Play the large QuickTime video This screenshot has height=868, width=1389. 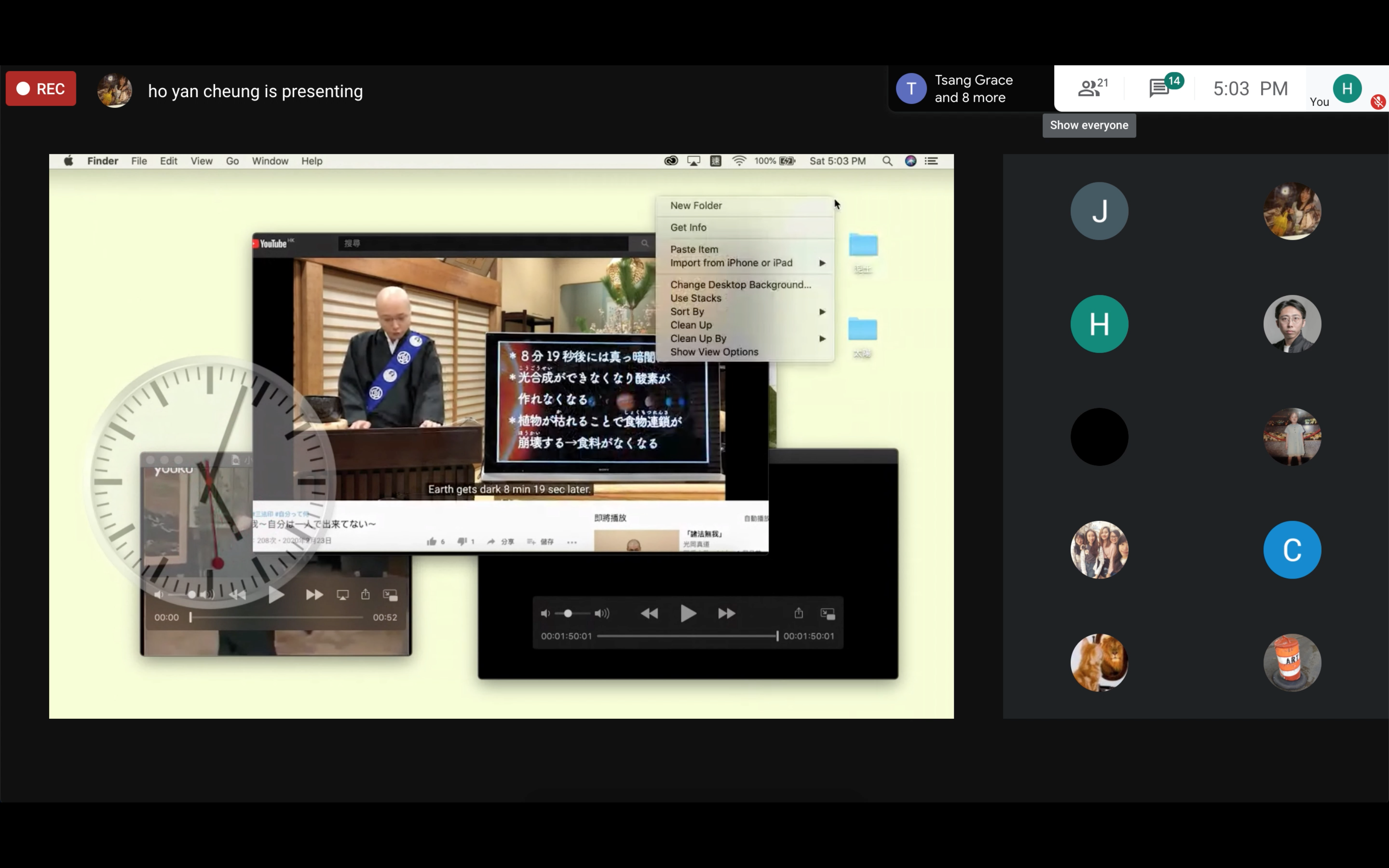tap(687, 614)
